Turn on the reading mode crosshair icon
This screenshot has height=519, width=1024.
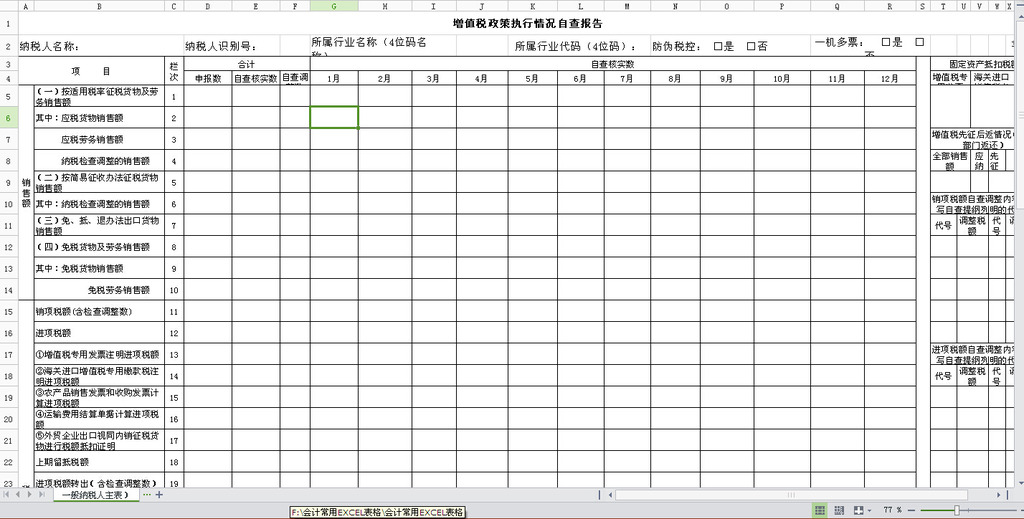(859, 510)
